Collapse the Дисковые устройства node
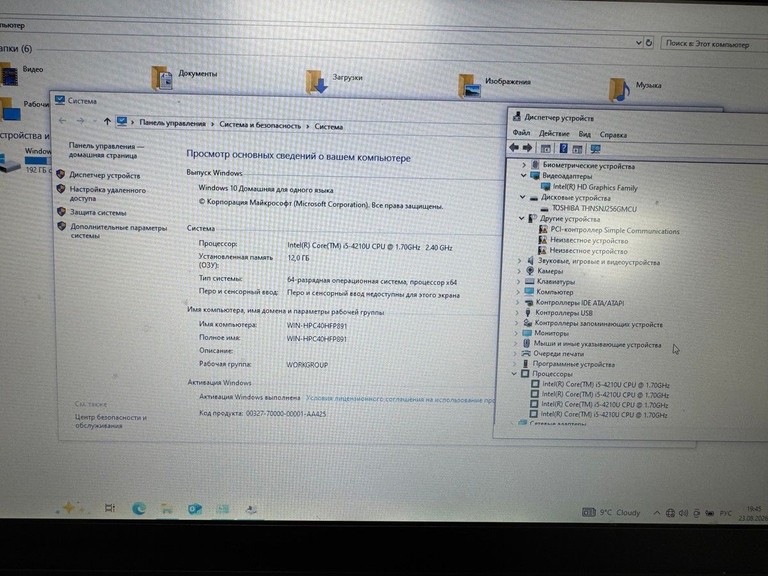768x576 pixels. click(x=522, y=197)
